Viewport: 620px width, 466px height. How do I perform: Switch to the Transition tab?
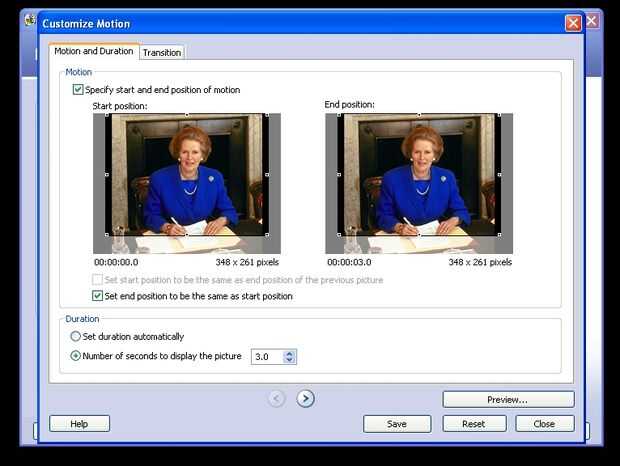point(162,53)
